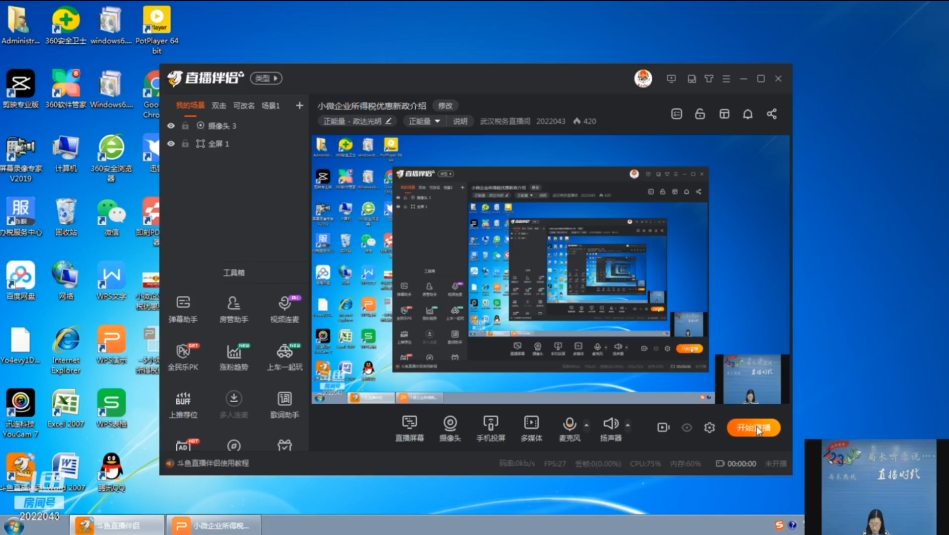Open the 房管助手 tool

pyautogui.click(x=234, y=308)
